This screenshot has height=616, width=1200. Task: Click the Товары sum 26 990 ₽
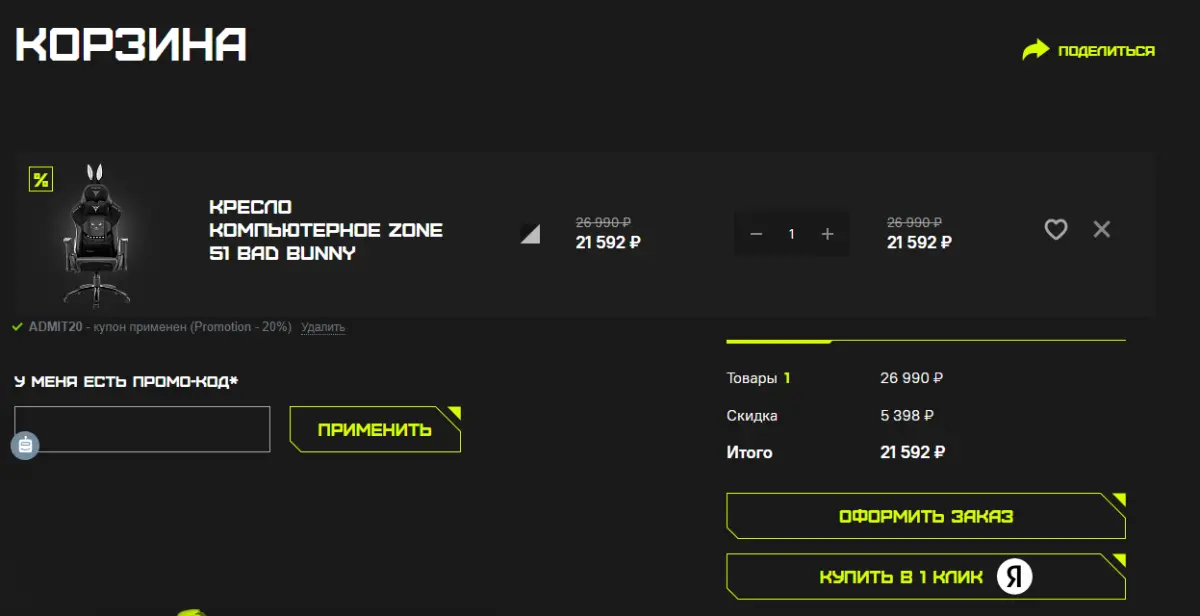pos(911,378)
